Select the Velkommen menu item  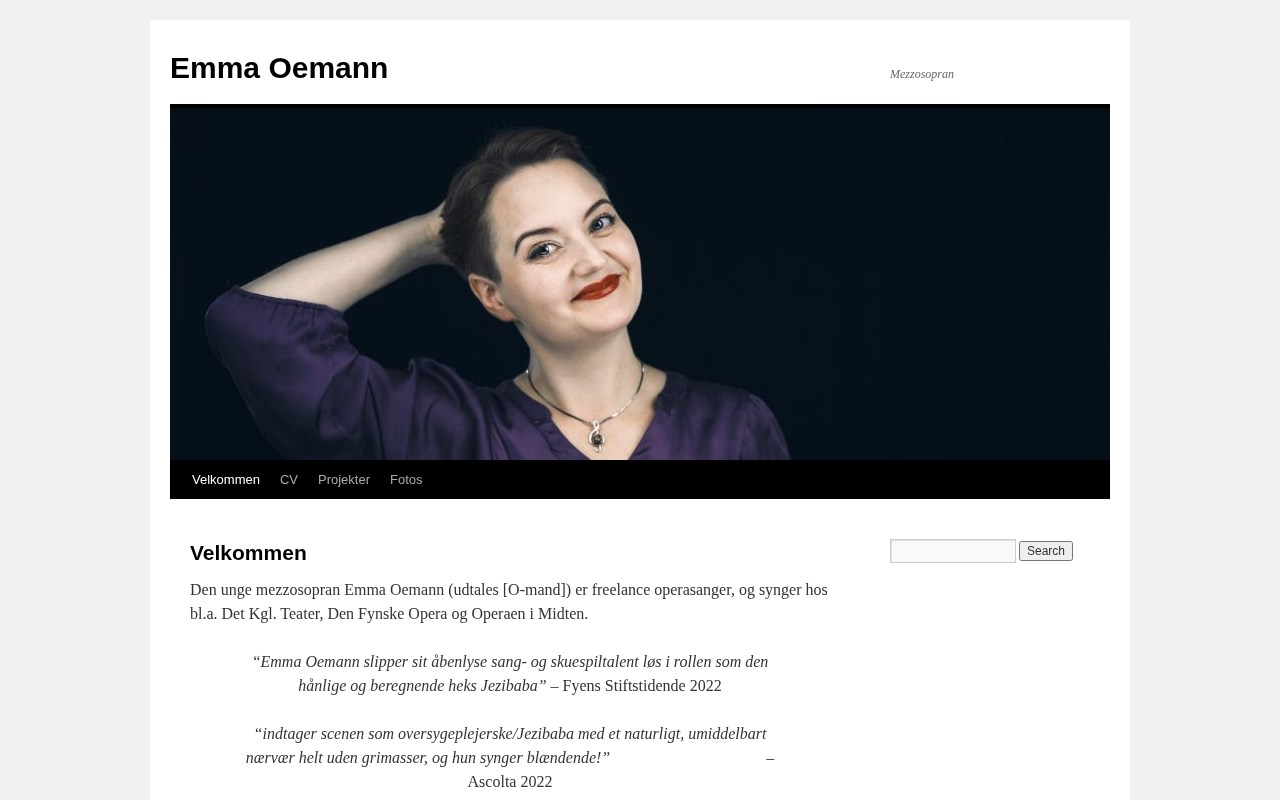226,480
